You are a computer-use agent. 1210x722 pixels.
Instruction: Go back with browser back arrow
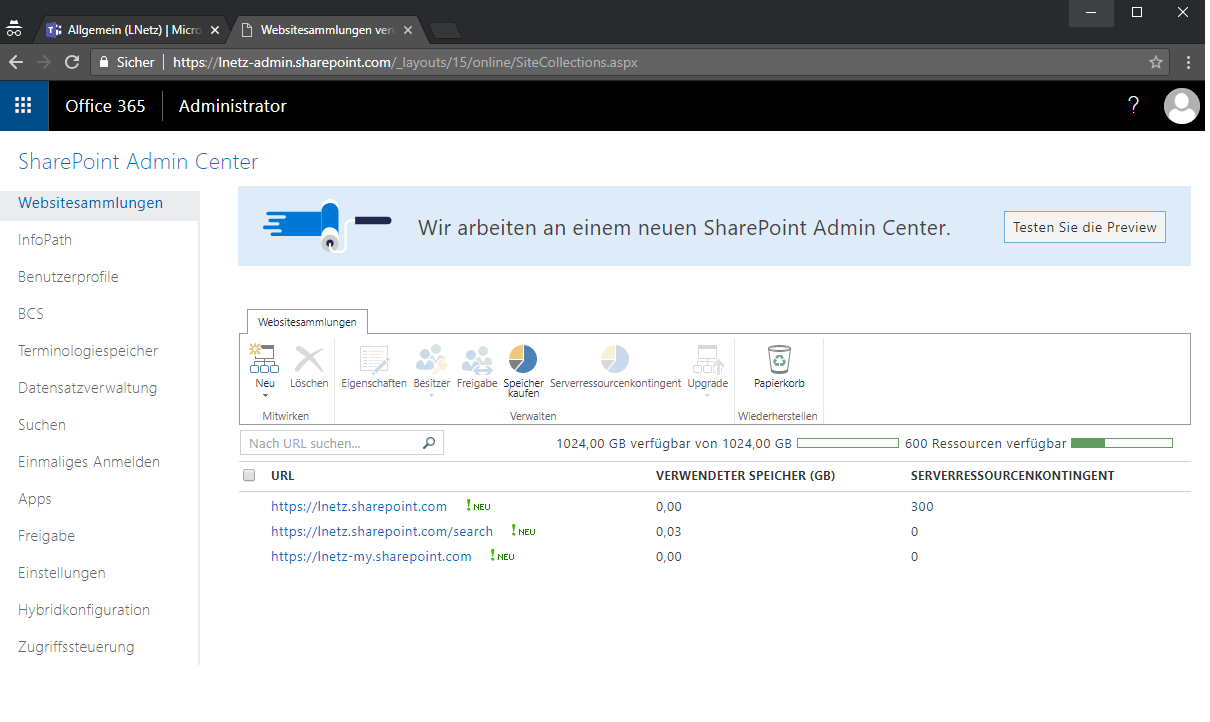coord(16,62)
